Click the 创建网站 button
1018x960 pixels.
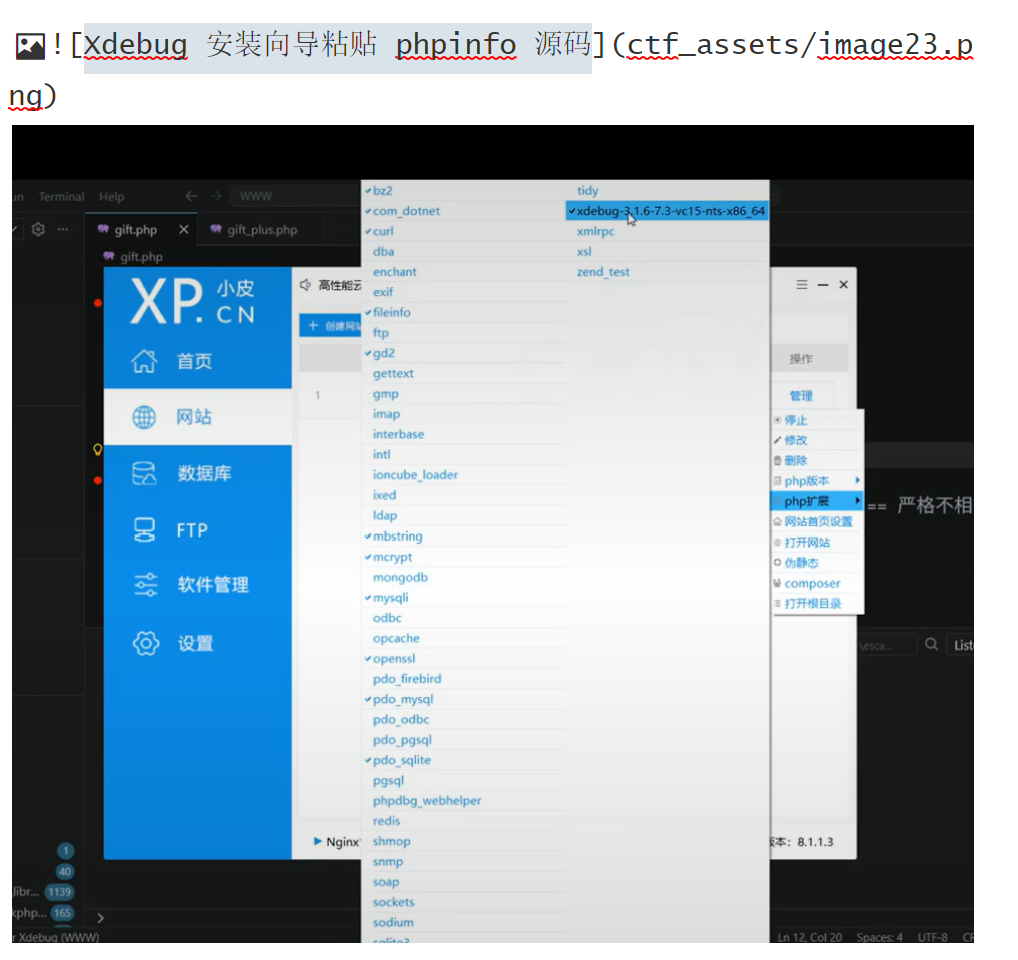(330, 325)
